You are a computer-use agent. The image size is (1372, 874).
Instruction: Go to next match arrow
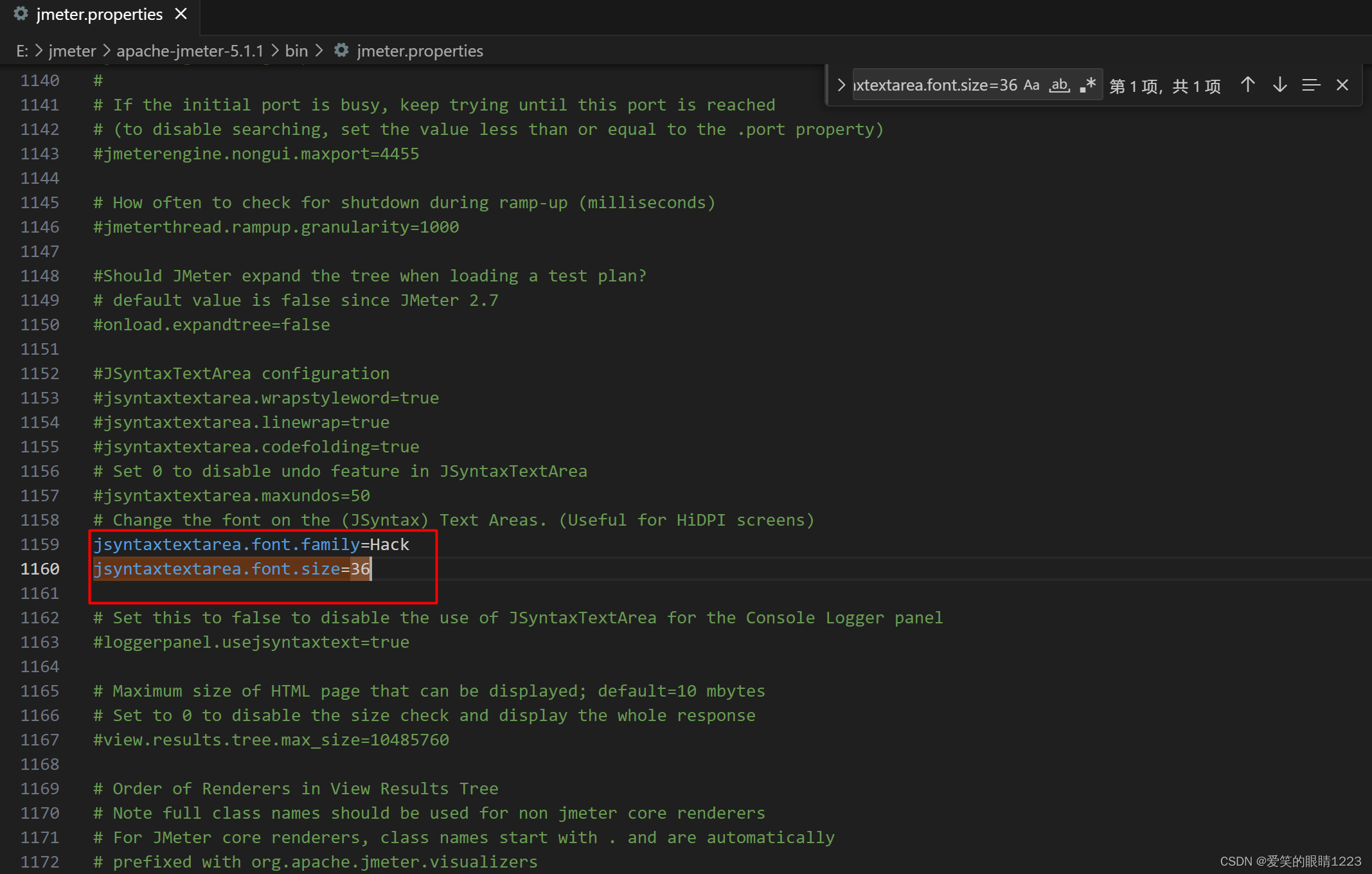(1279, 85)
